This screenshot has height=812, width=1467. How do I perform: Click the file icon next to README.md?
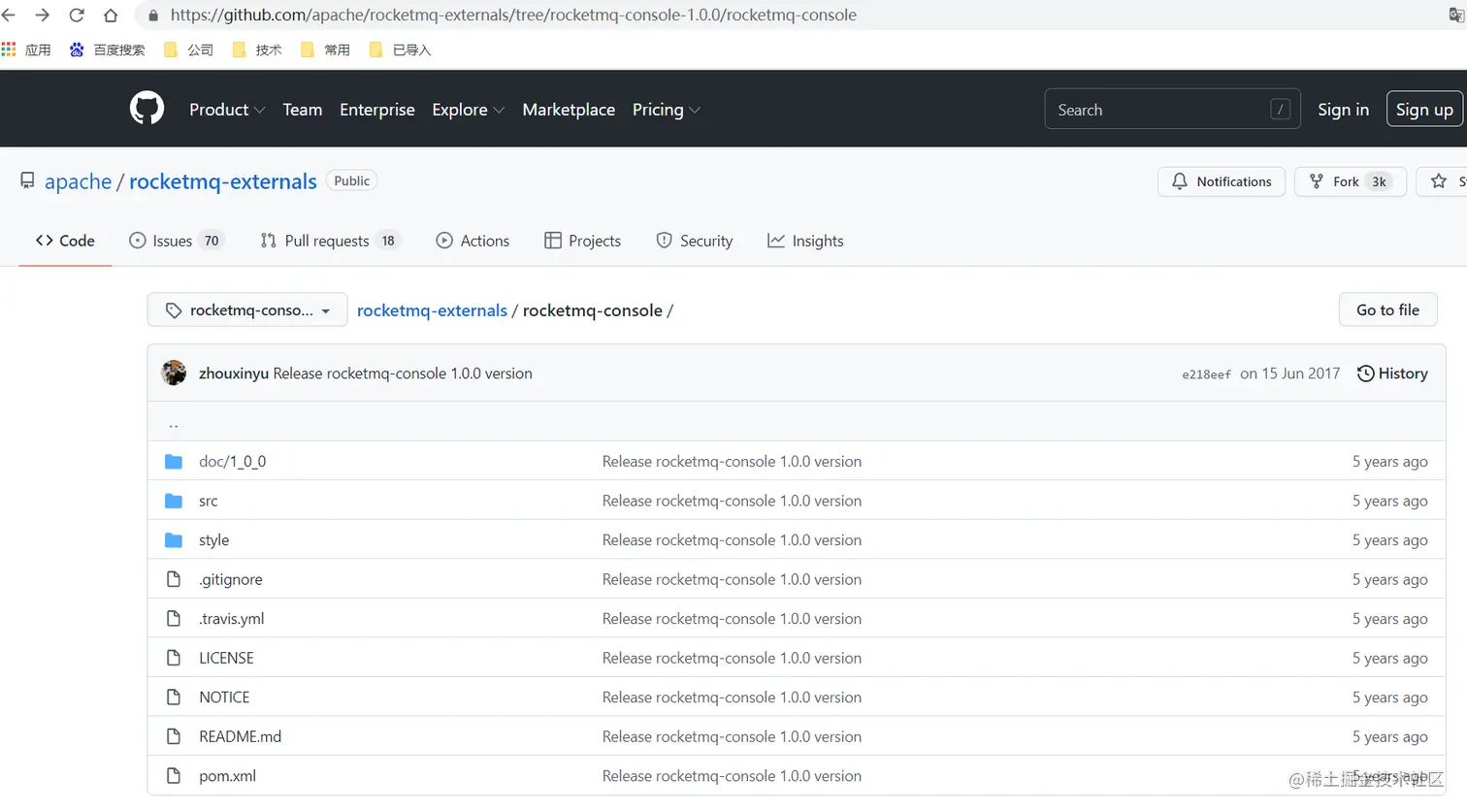pos(174,736)
